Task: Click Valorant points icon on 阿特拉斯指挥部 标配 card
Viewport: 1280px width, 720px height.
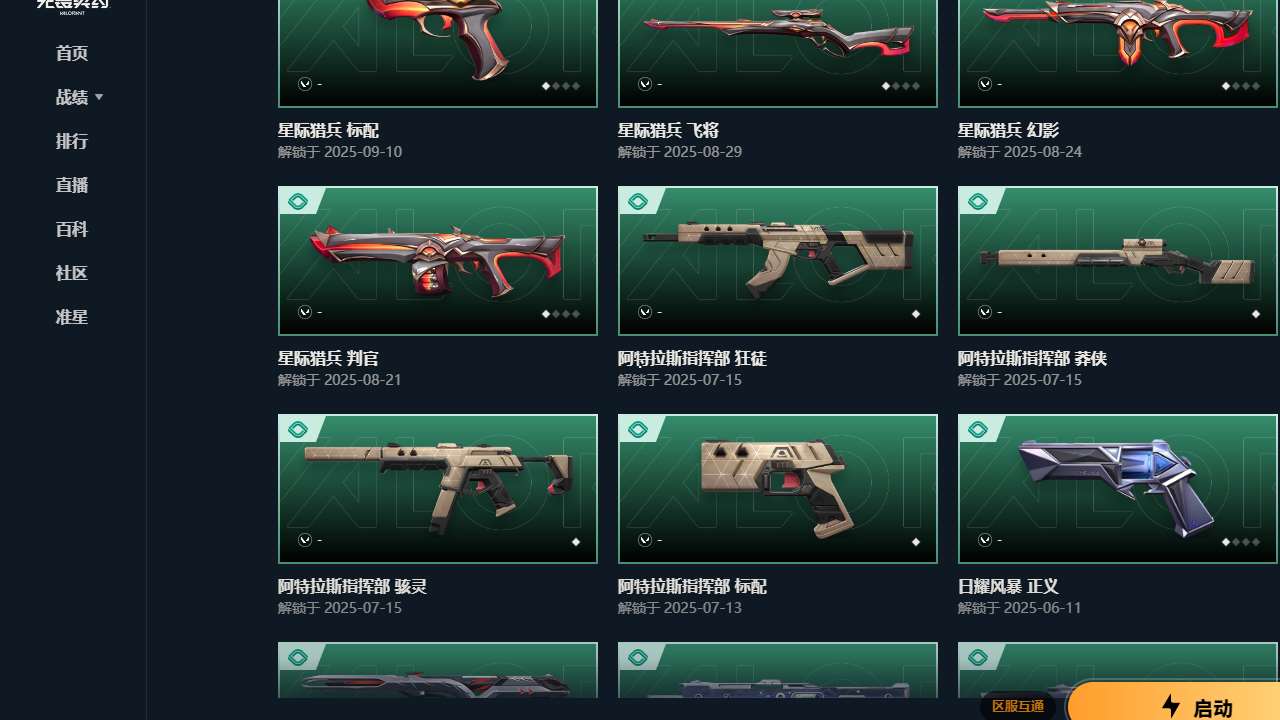Action: point(645,540)
